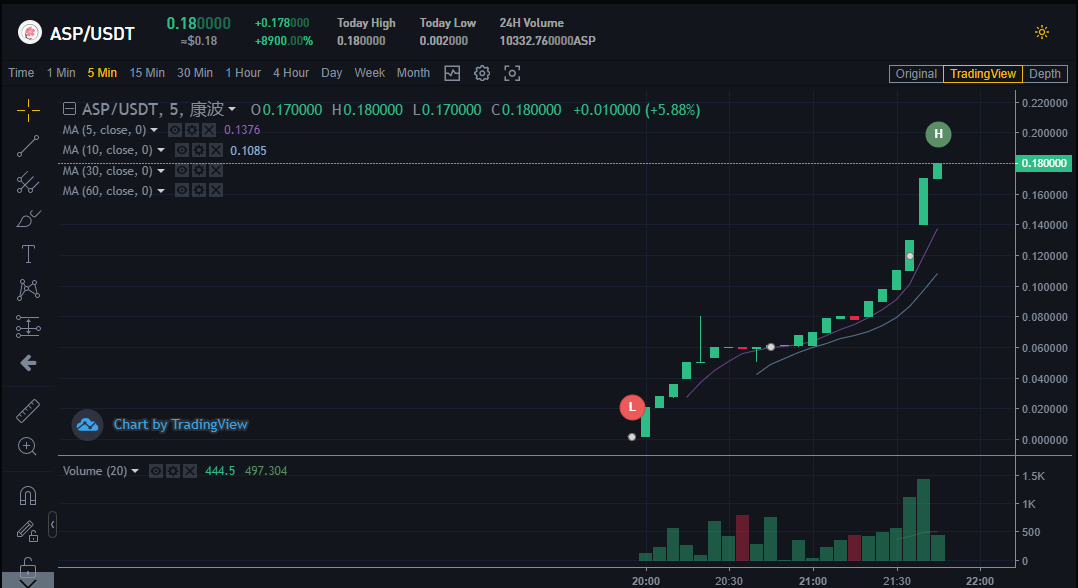The height and width of the screenshot is (588, 1078).
Task: Collapse the left drawing toolbar handle
Action: (x=52, y=524)
